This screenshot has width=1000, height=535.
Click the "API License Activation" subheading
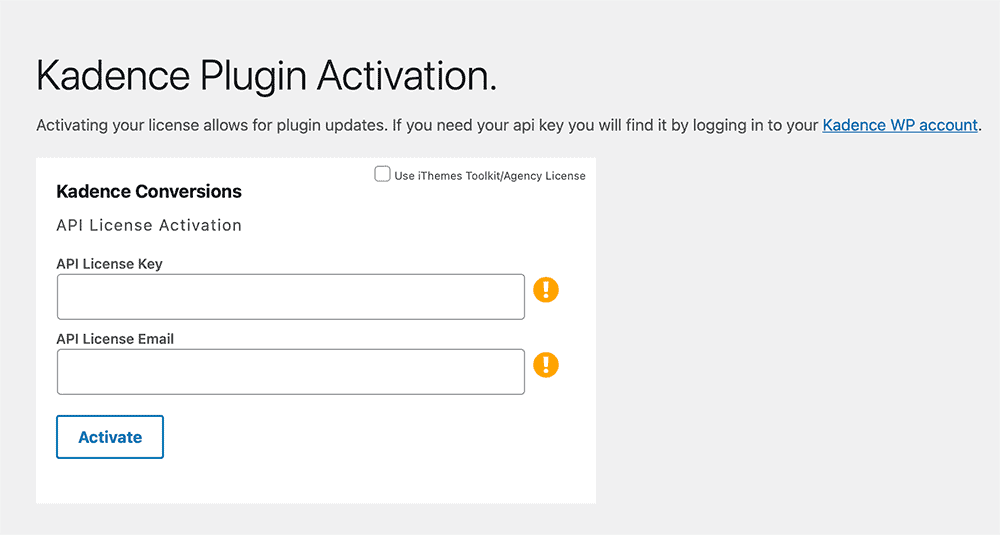pyautogui.click(x=149, y=225)
